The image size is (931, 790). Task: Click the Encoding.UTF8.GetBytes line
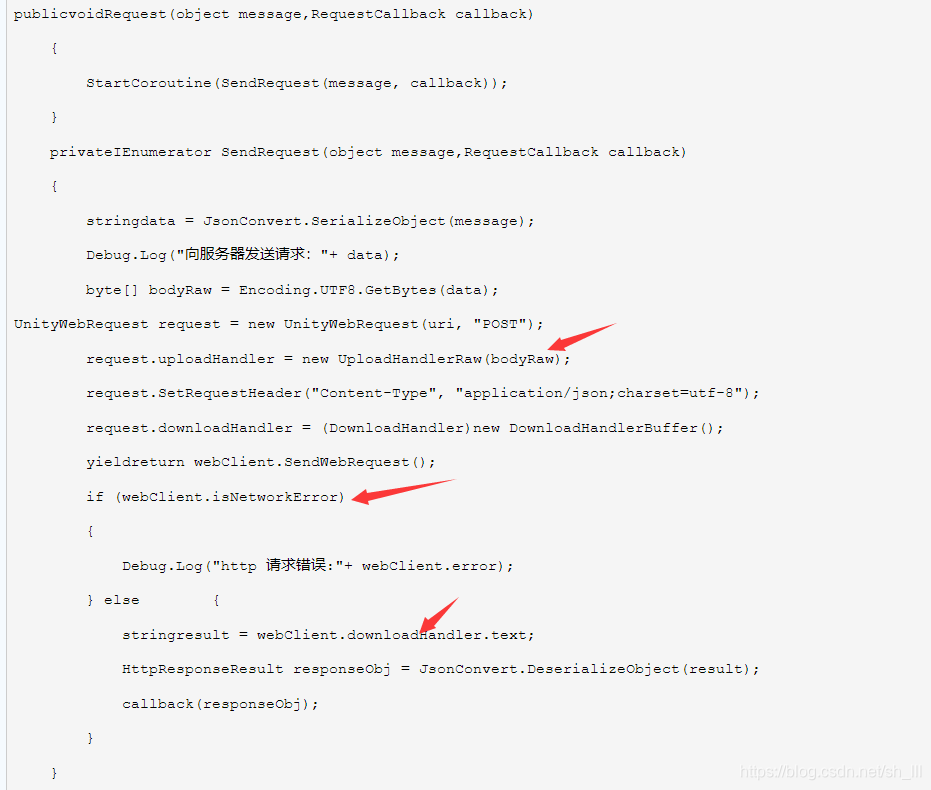[292, 290]
